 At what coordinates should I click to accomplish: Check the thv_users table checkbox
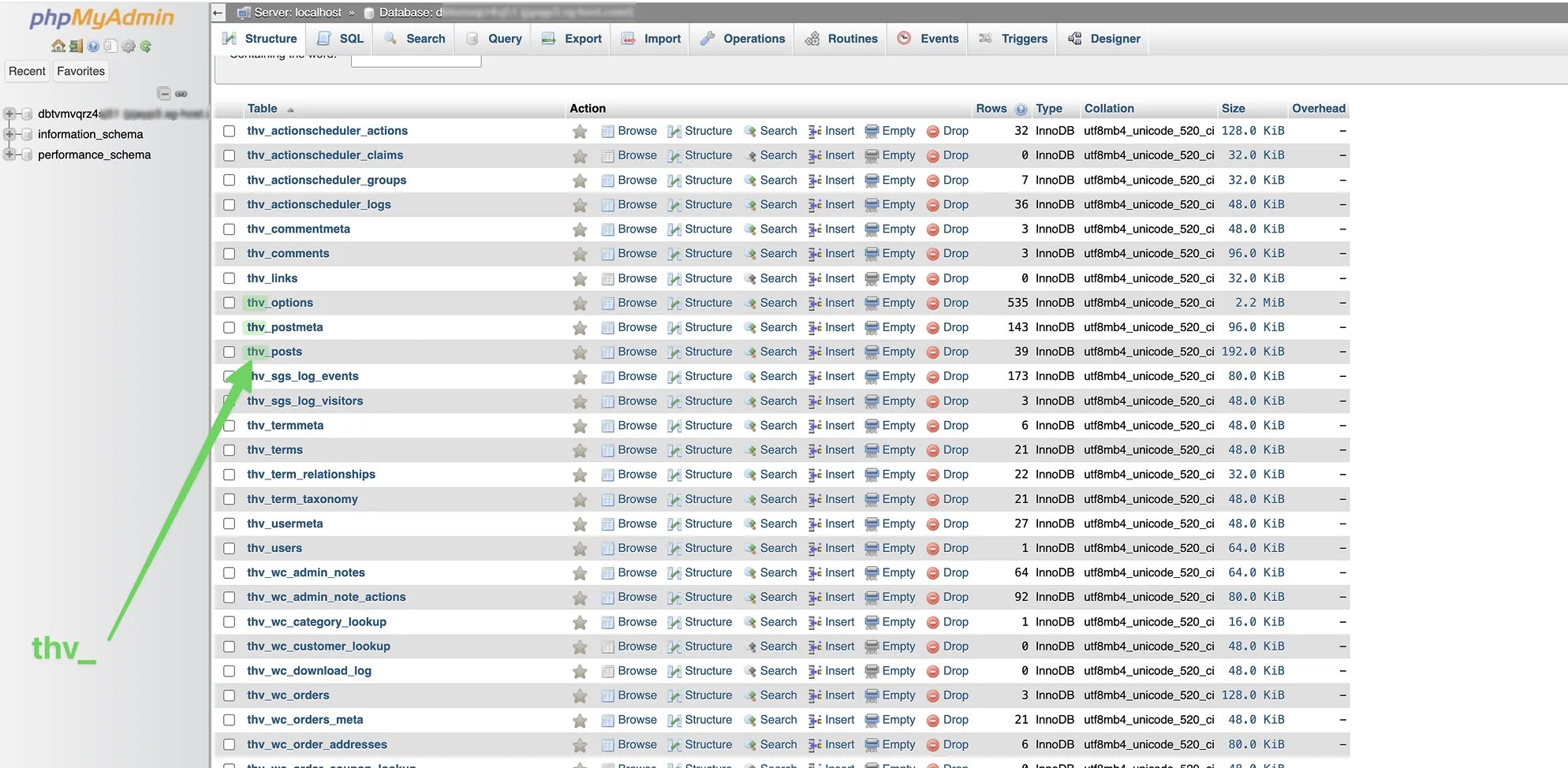click(x=229, y=548)
